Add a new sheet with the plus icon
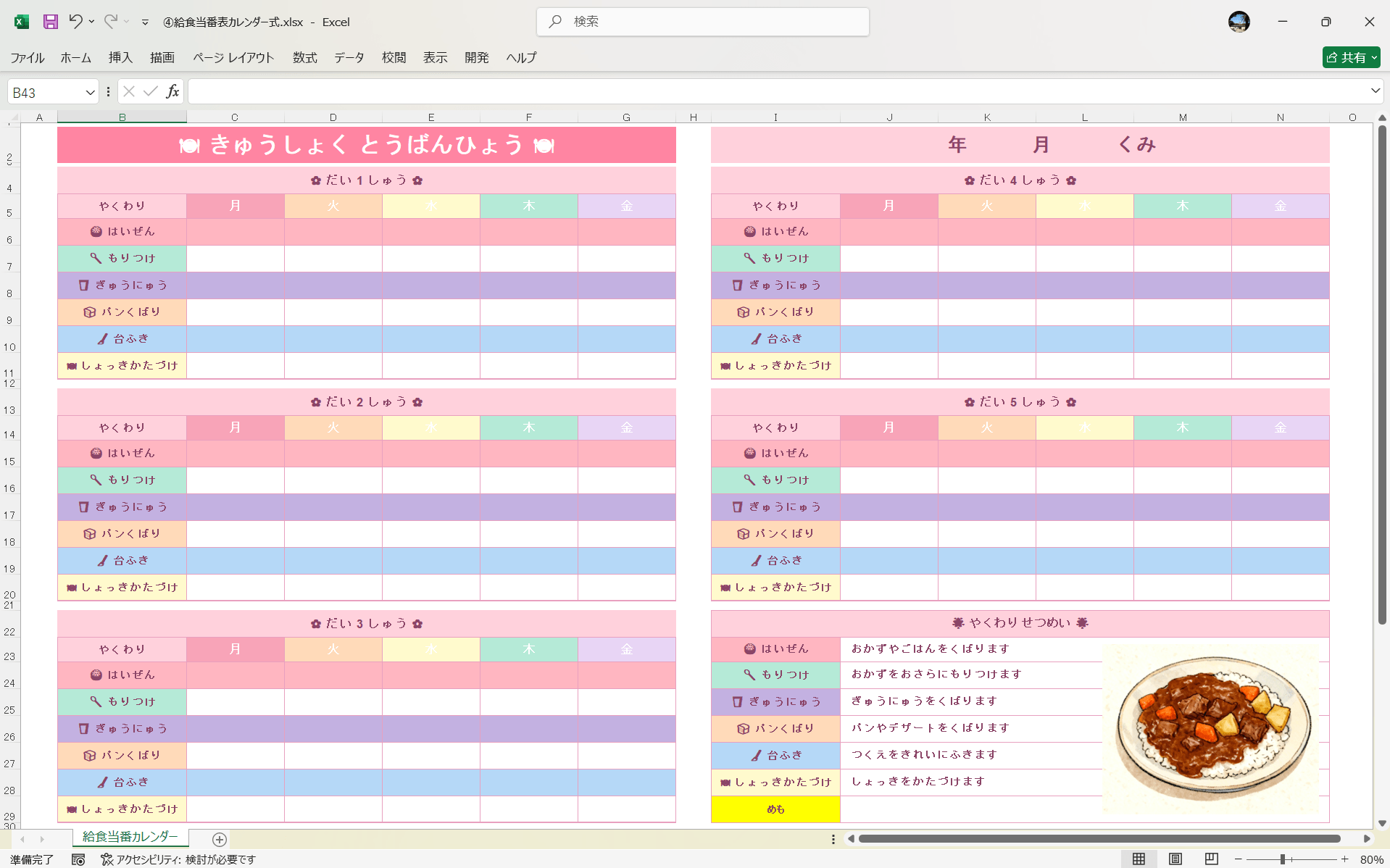The image size is (1390, 868). click(x=219, y=840)
